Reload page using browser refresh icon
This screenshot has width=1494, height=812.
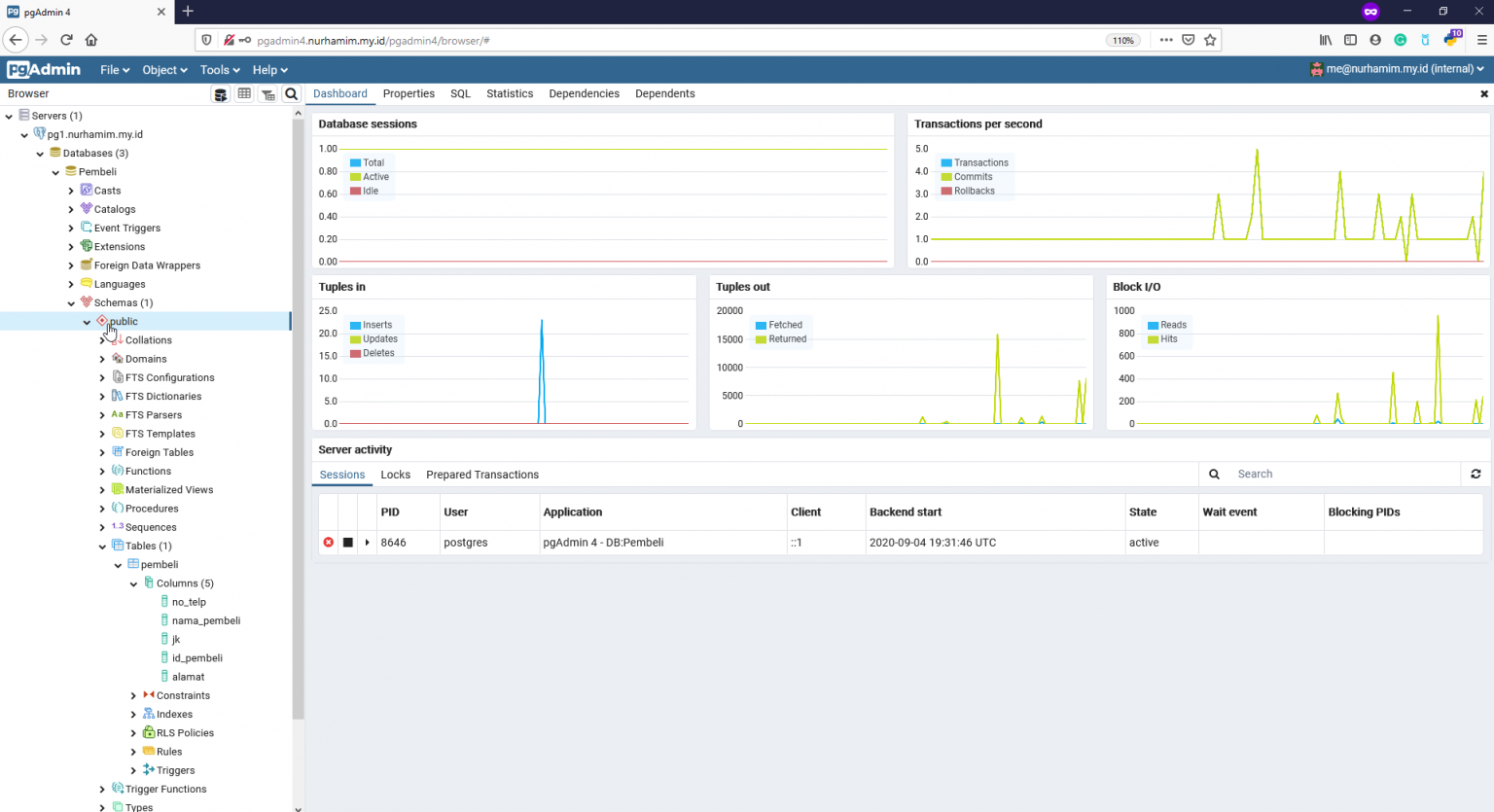pyautogui.click(x=66, y=40)
